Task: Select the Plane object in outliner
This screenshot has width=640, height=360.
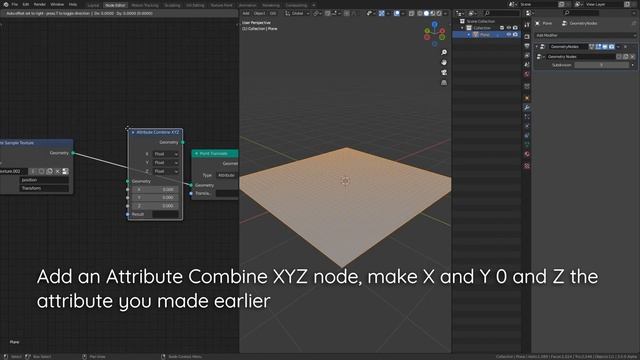Action: click(484, 35)
